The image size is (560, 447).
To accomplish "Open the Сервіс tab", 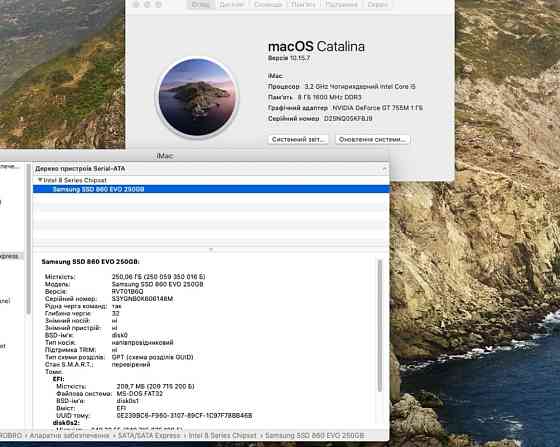I will [377, 5].
